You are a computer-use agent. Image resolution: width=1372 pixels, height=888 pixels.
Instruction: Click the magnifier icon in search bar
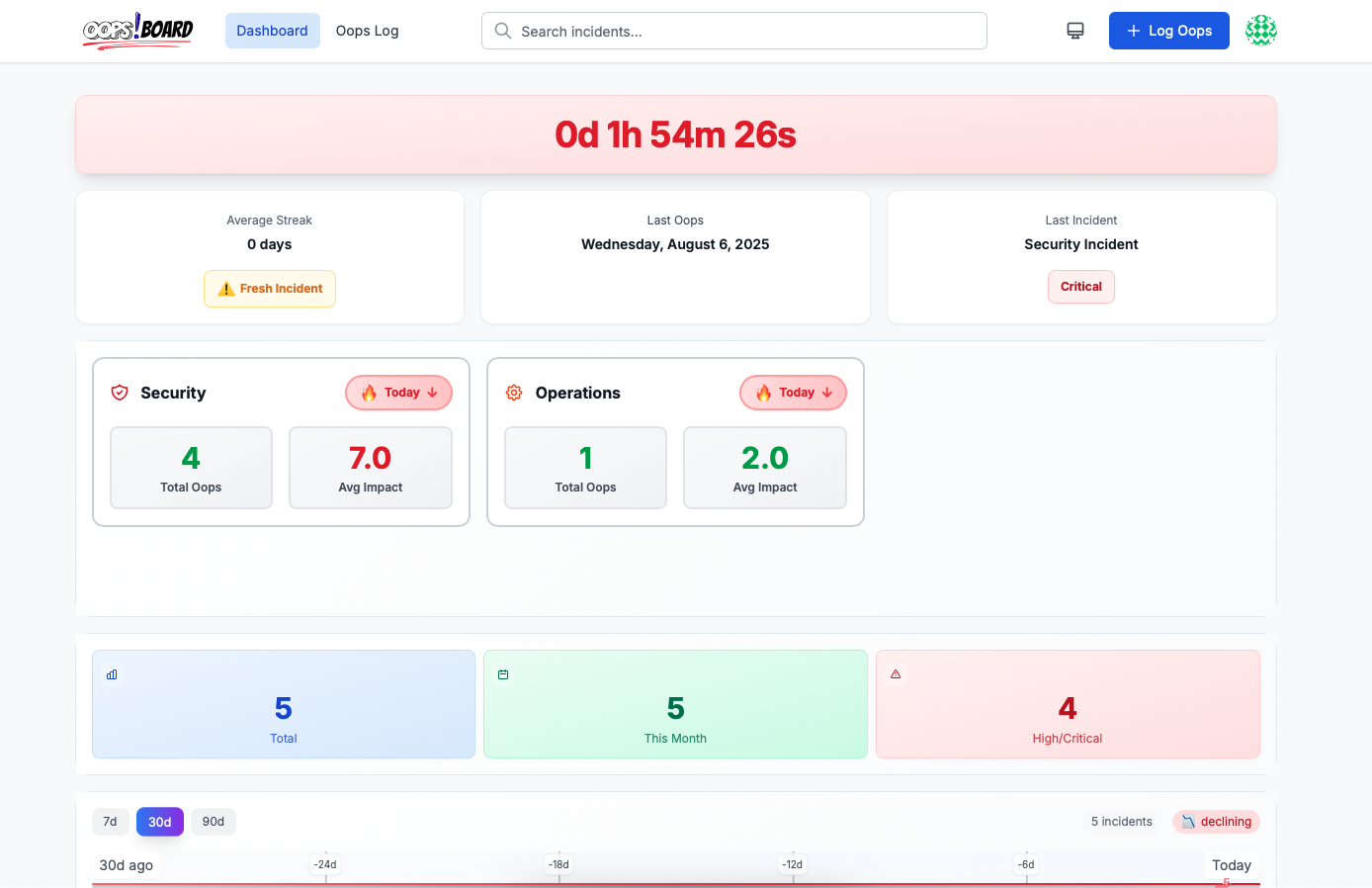tap(503, 31)
